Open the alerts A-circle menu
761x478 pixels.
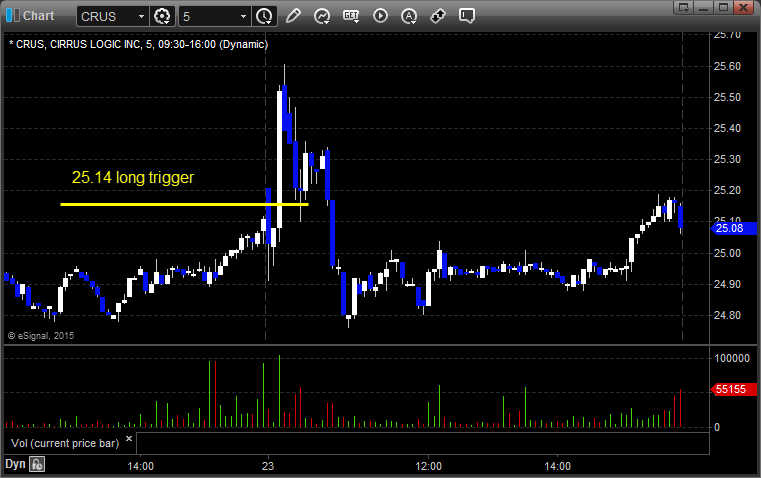[x=409, y=16]
